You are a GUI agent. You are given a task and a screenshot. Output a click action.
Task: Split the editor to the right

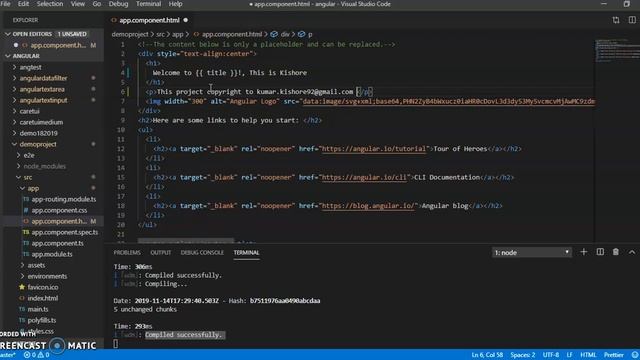[632, 20]
